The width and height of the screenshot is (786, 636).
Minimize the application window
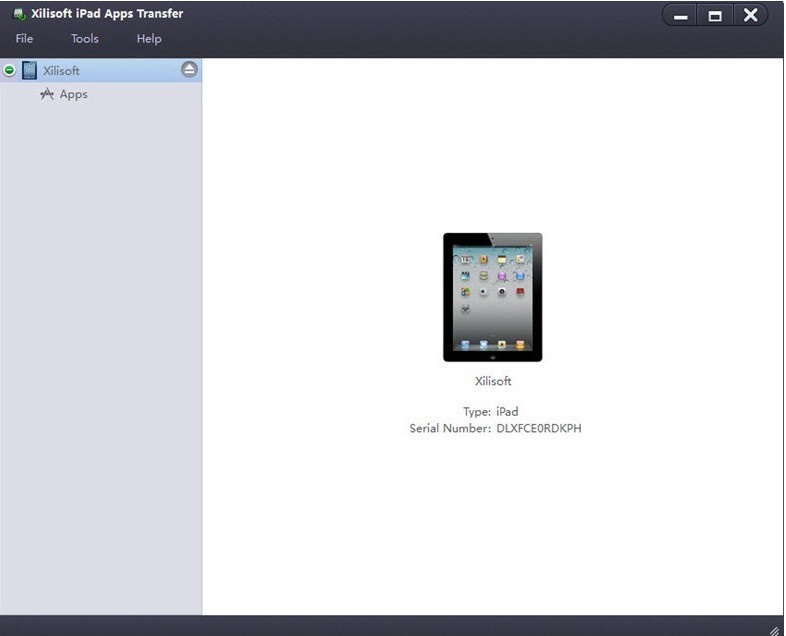680,16
